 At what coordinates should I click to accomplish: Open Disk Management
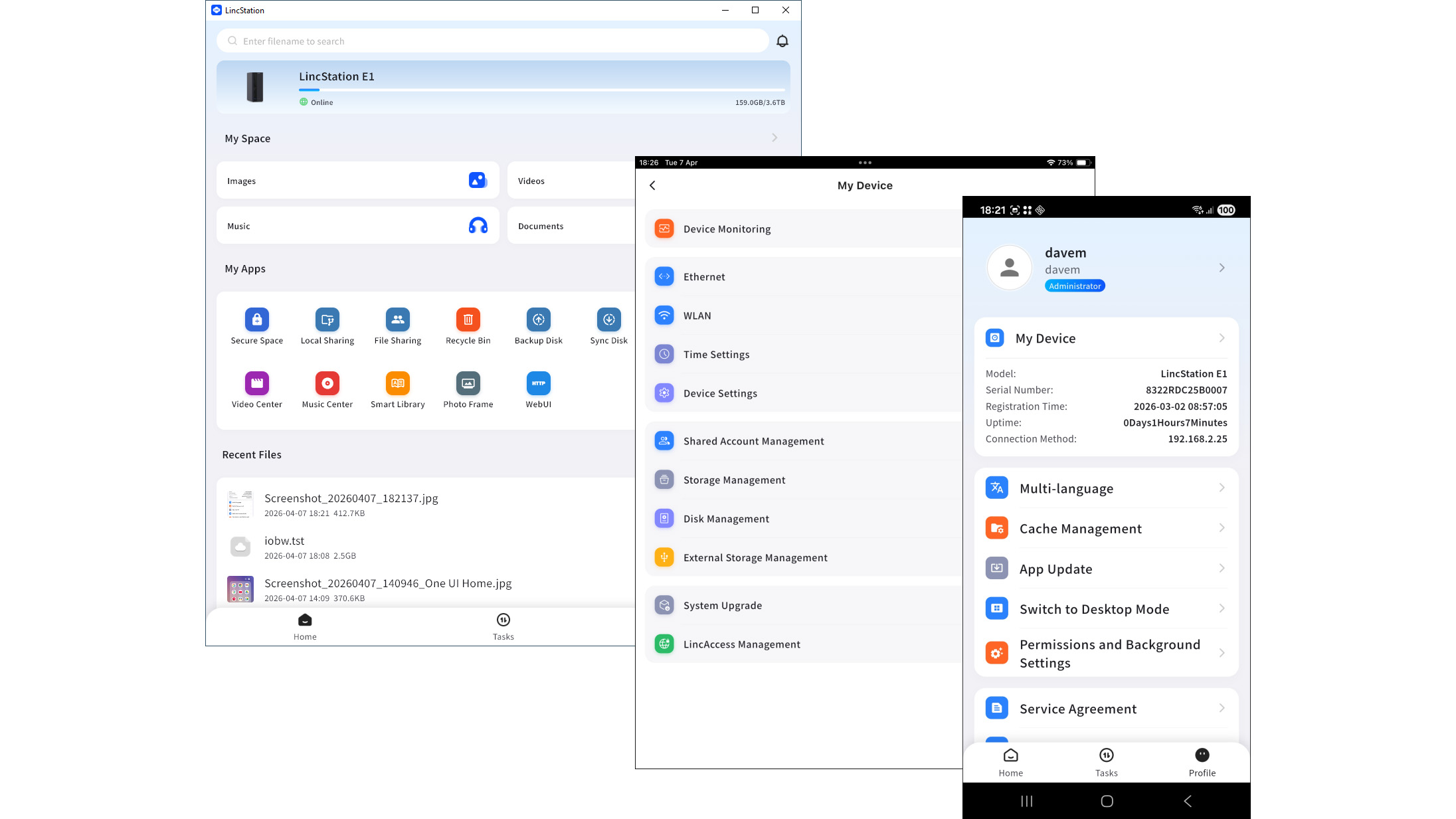pyautogui.click(x=804, y=519)
